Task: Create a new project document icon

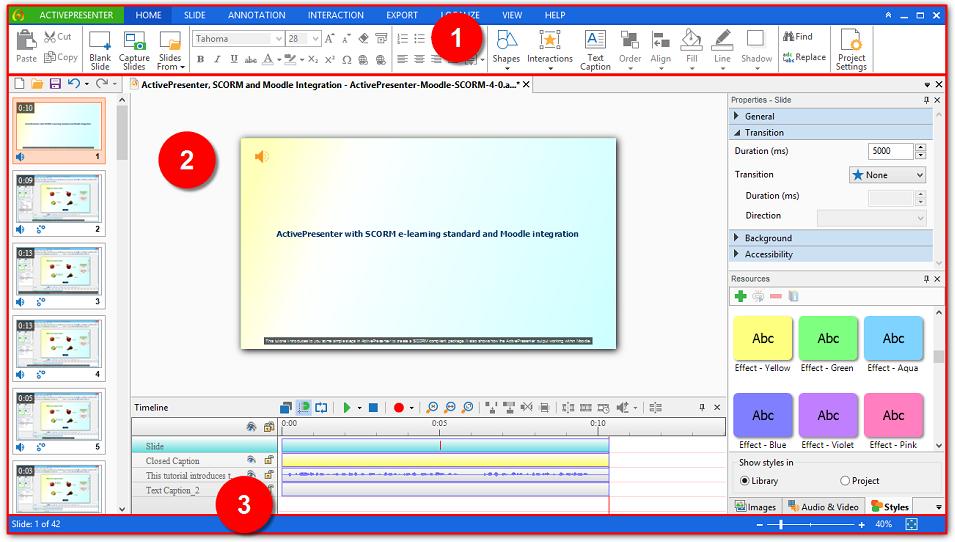Action: pyautogui.click(x=19, y=83)
